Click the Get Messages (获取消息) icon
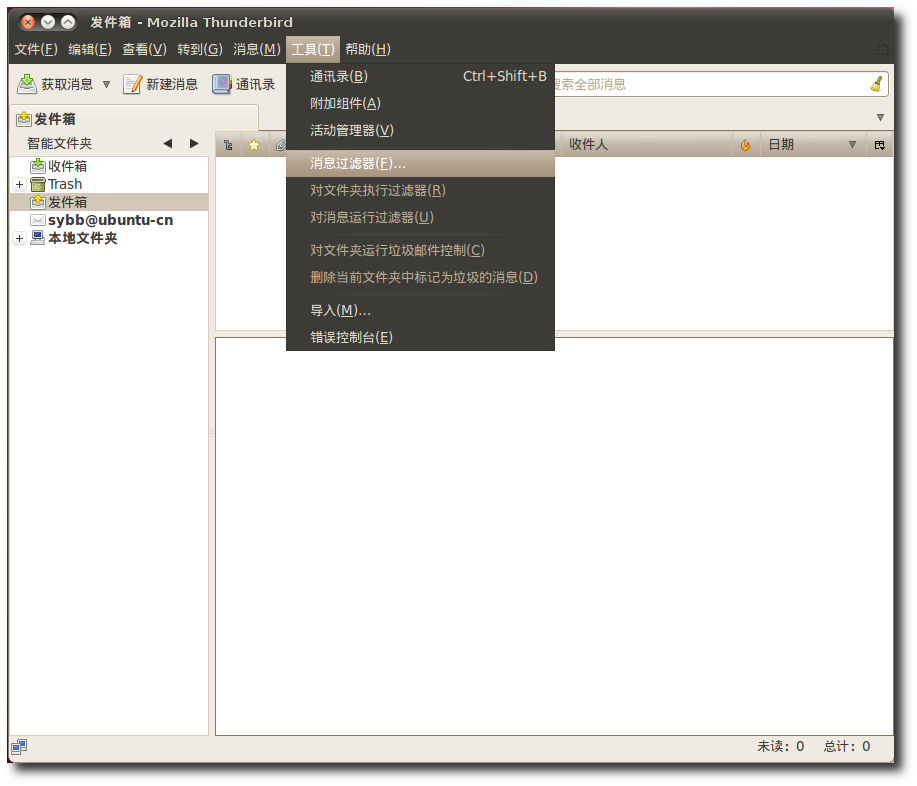917x786 pixels. (x=27, y=84)
